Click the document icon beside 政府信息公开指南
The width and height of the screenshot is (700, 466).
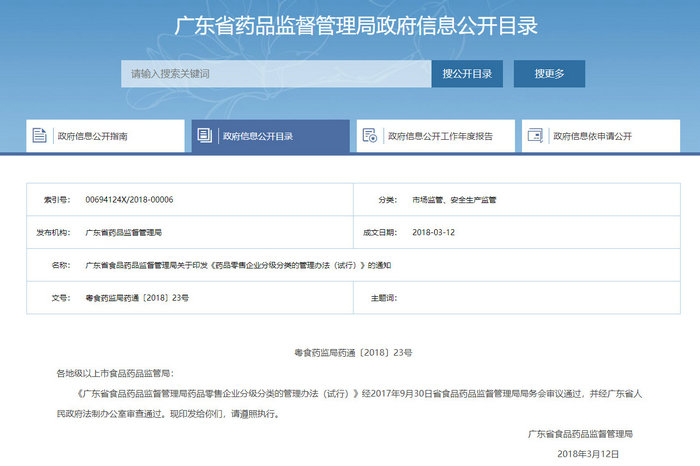click(40, 135)
